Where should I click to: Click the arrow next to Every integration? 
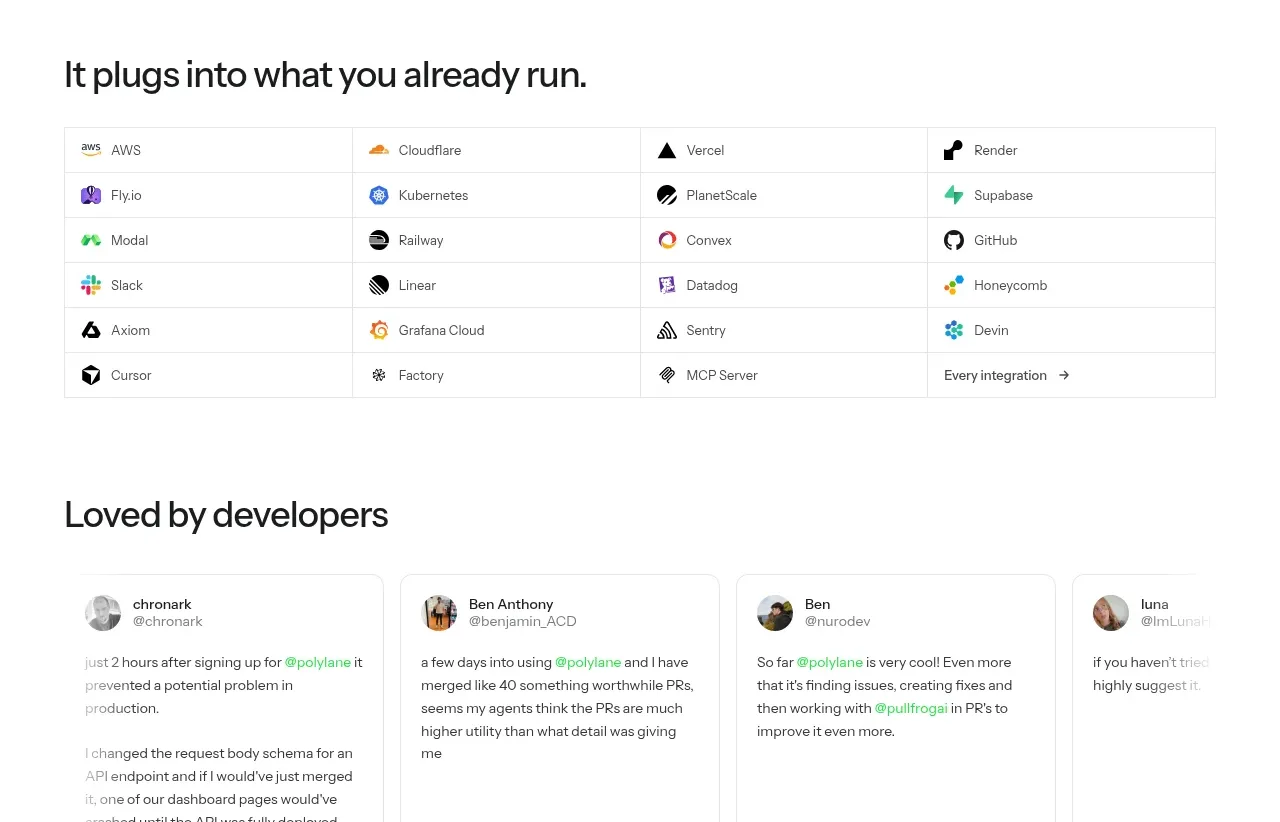1064,375
